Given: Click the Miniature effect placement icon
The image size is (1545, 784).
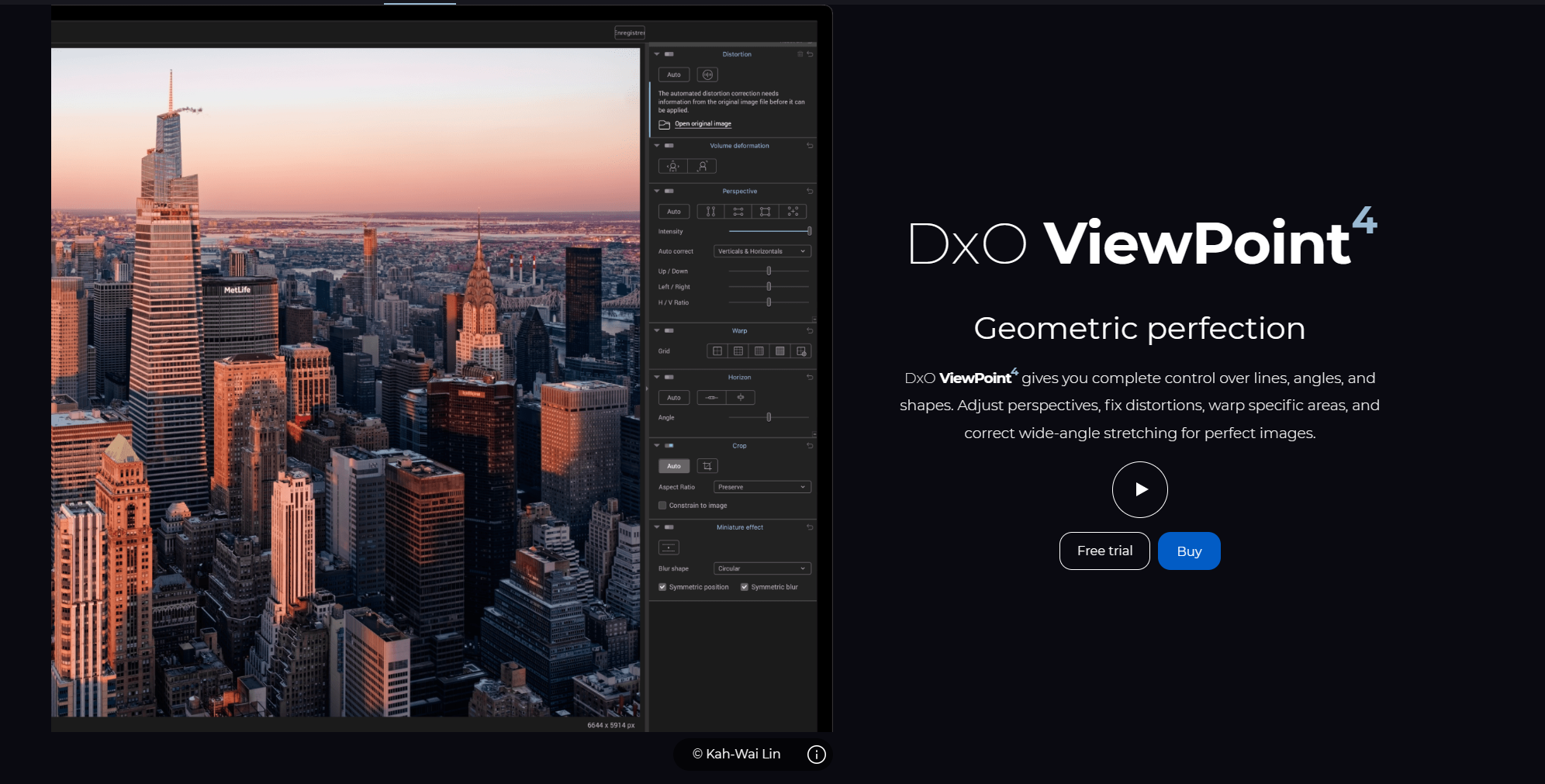Looking at the screenshot, I should coord(669,547).
